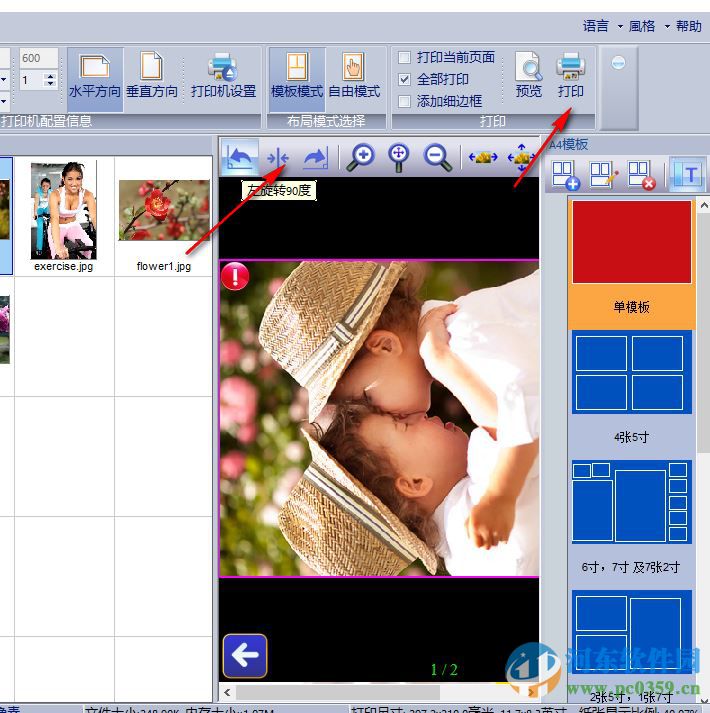
Task: Select flower1.jpg thumbnail
Action: coord(164,216)
